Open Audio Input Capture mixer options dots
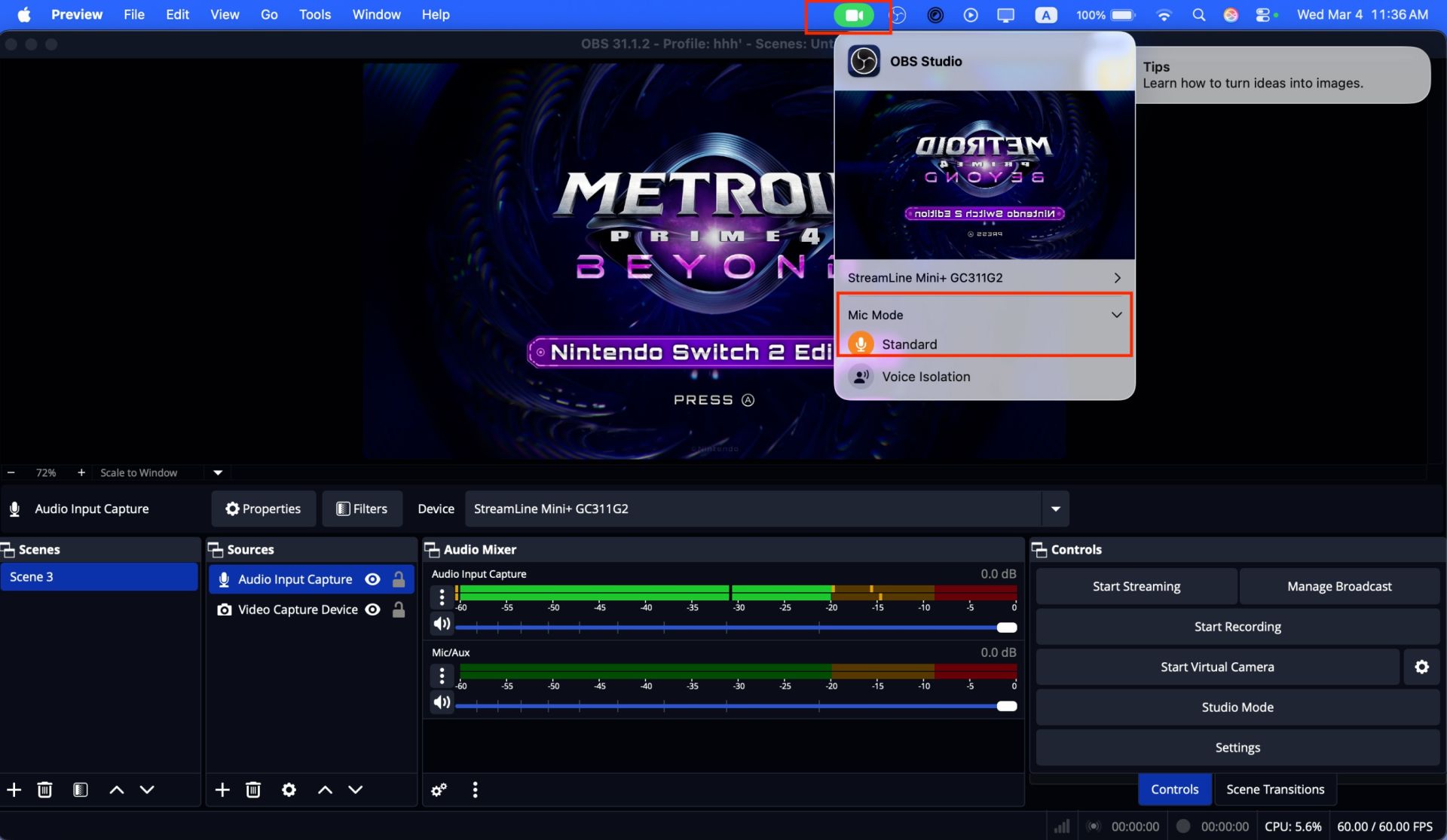Image resolution: width=1447 pixels, height=840 pixels. tap(442, 598)
